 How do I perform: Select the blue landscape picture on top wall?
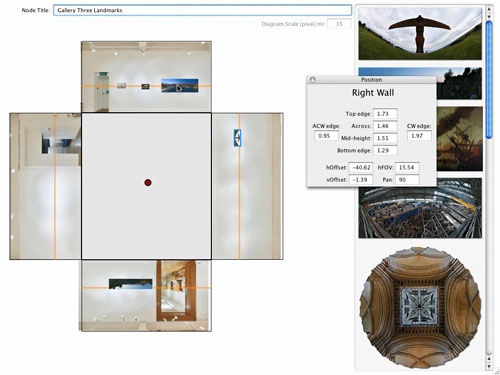[180, 85]
